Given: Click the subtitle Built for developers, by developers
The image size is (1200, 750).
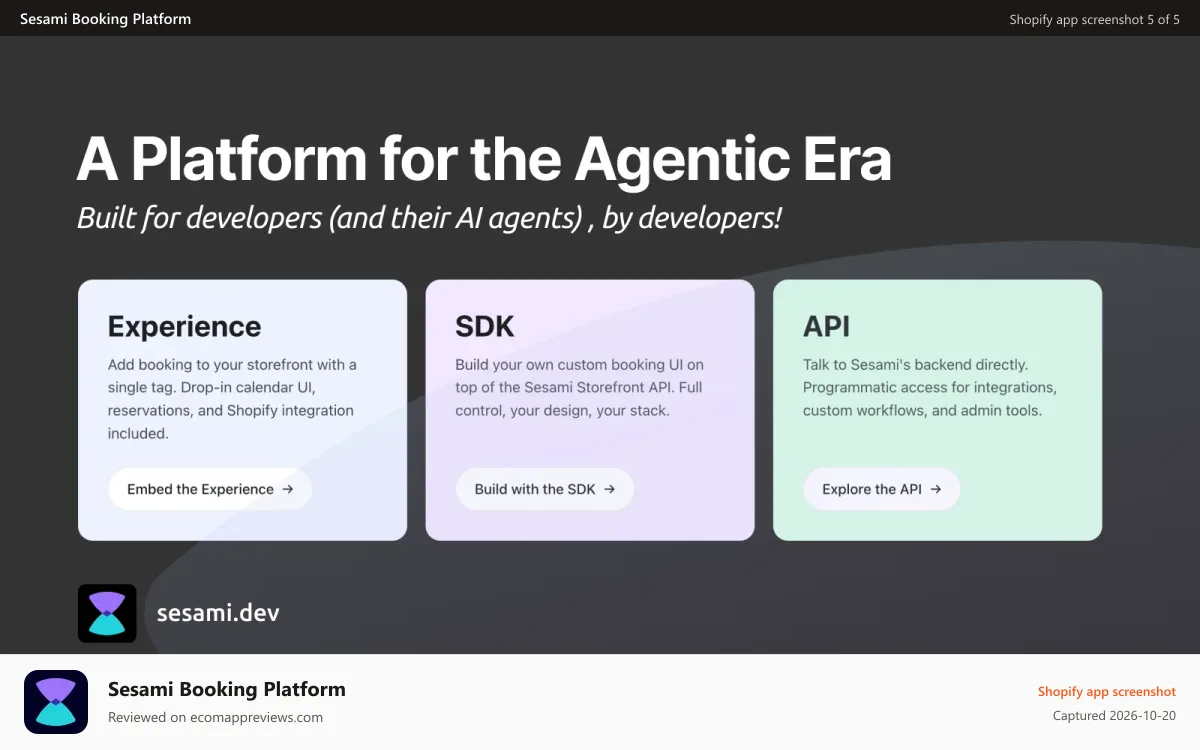Looking at the screenshot, I should click(429, 217).
